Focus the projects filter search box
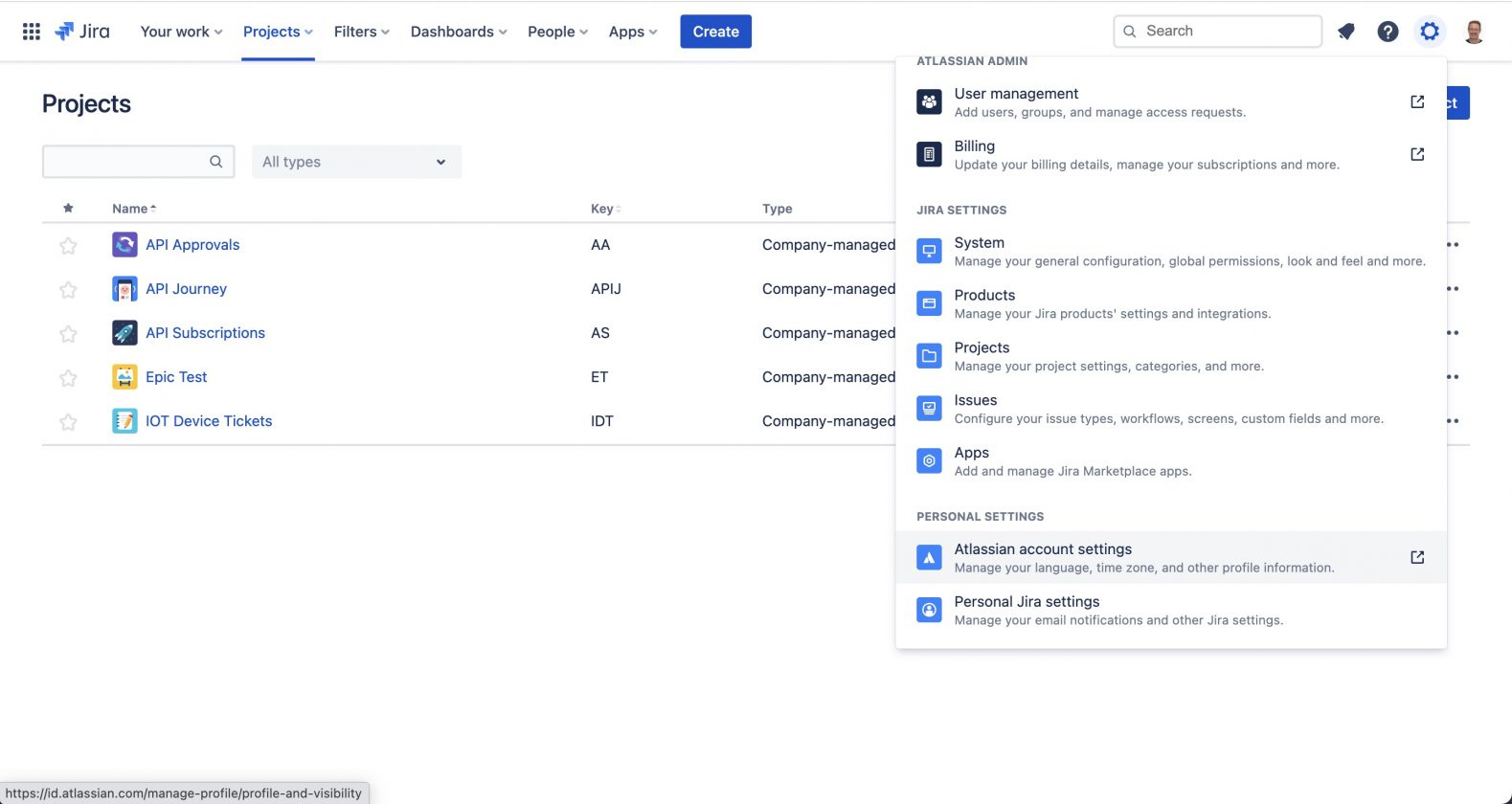Image resolution: width=1512 pixels, height=804 pixels. coord(139,162)
